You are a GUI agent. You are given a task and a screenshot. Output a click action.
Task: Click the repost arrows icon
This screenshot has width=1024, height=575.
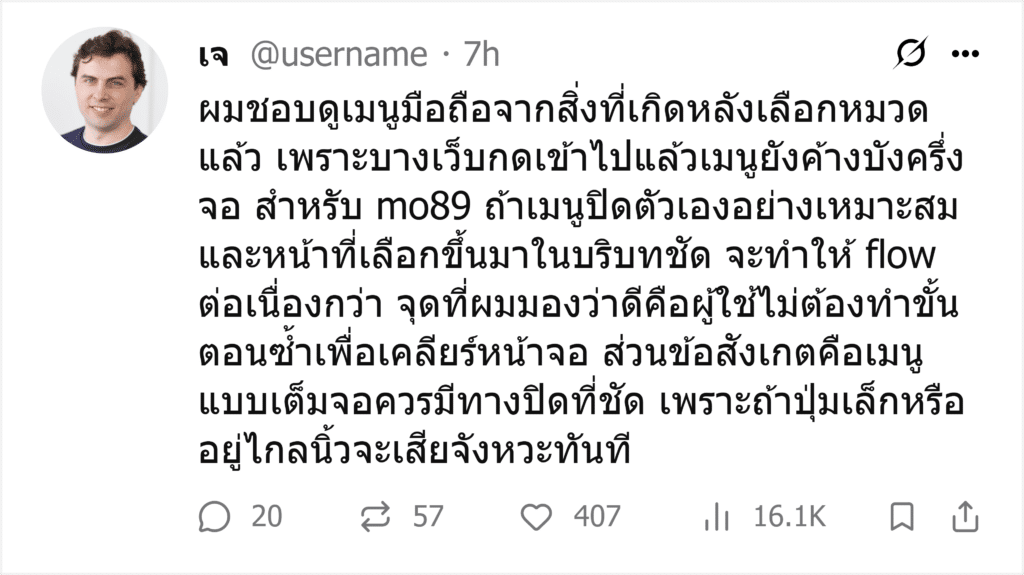375,517
